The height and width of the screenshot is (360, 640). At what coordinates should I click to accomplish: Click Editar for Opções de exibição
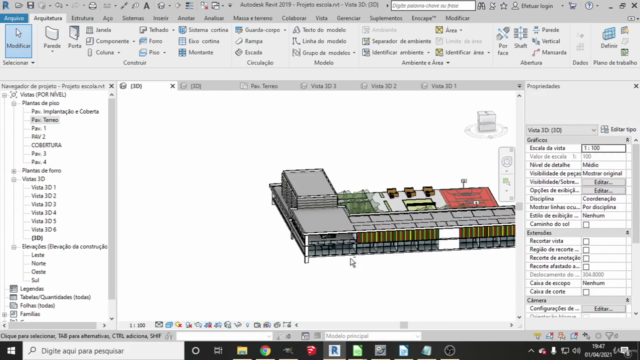(x=603, y=191)
